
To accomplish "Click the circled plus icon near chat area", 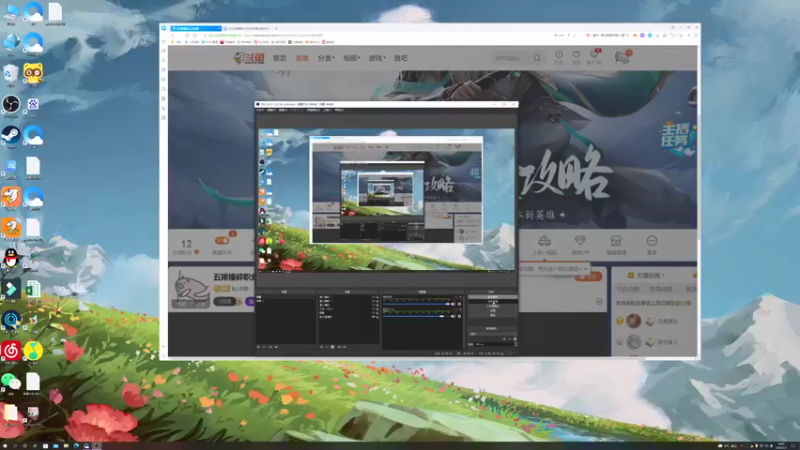I will [x=599, y=302].
